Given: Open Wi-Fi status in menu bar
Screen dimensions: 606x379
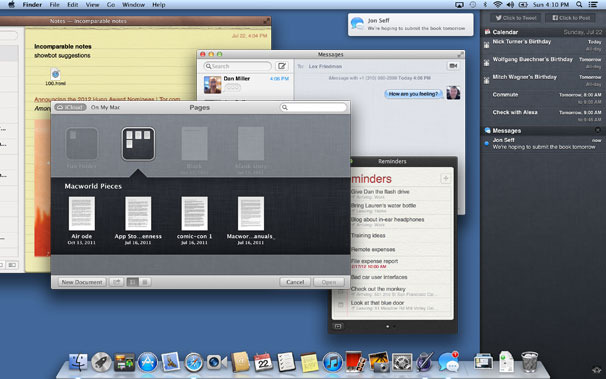Looking at the screenshot, I should coord(498,5).
